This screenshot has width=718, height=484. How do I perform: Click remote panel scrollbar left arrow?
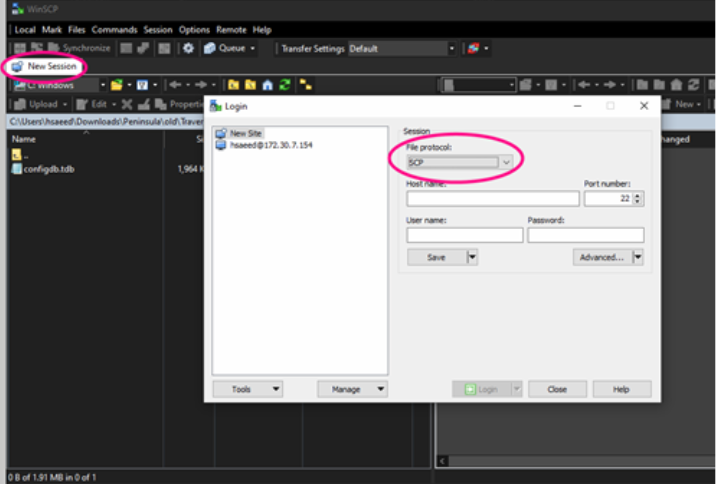(x=442, y=461)
